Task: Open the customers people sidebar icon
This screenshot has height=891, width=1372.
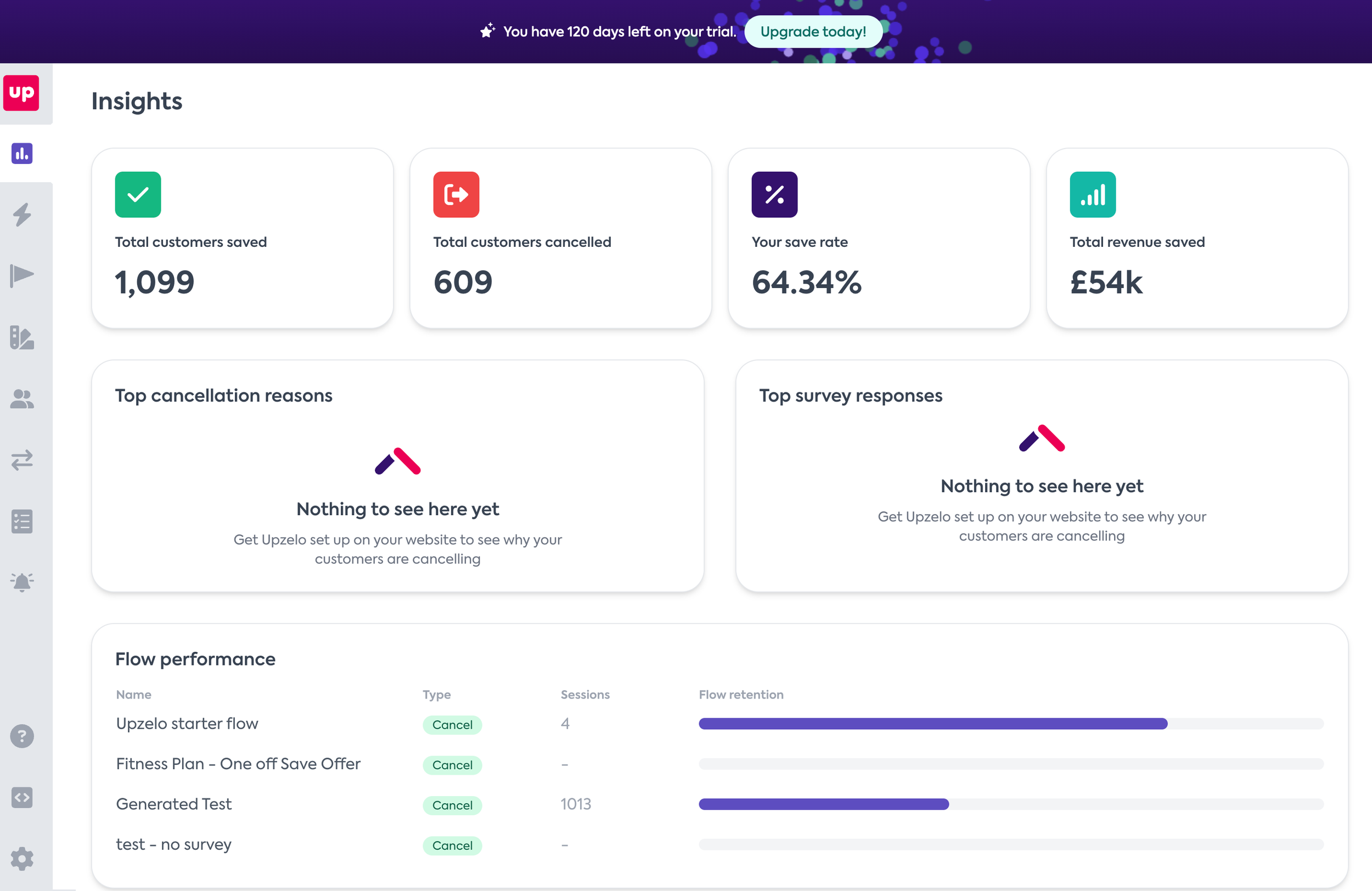Action: click(x=22, y=399)
